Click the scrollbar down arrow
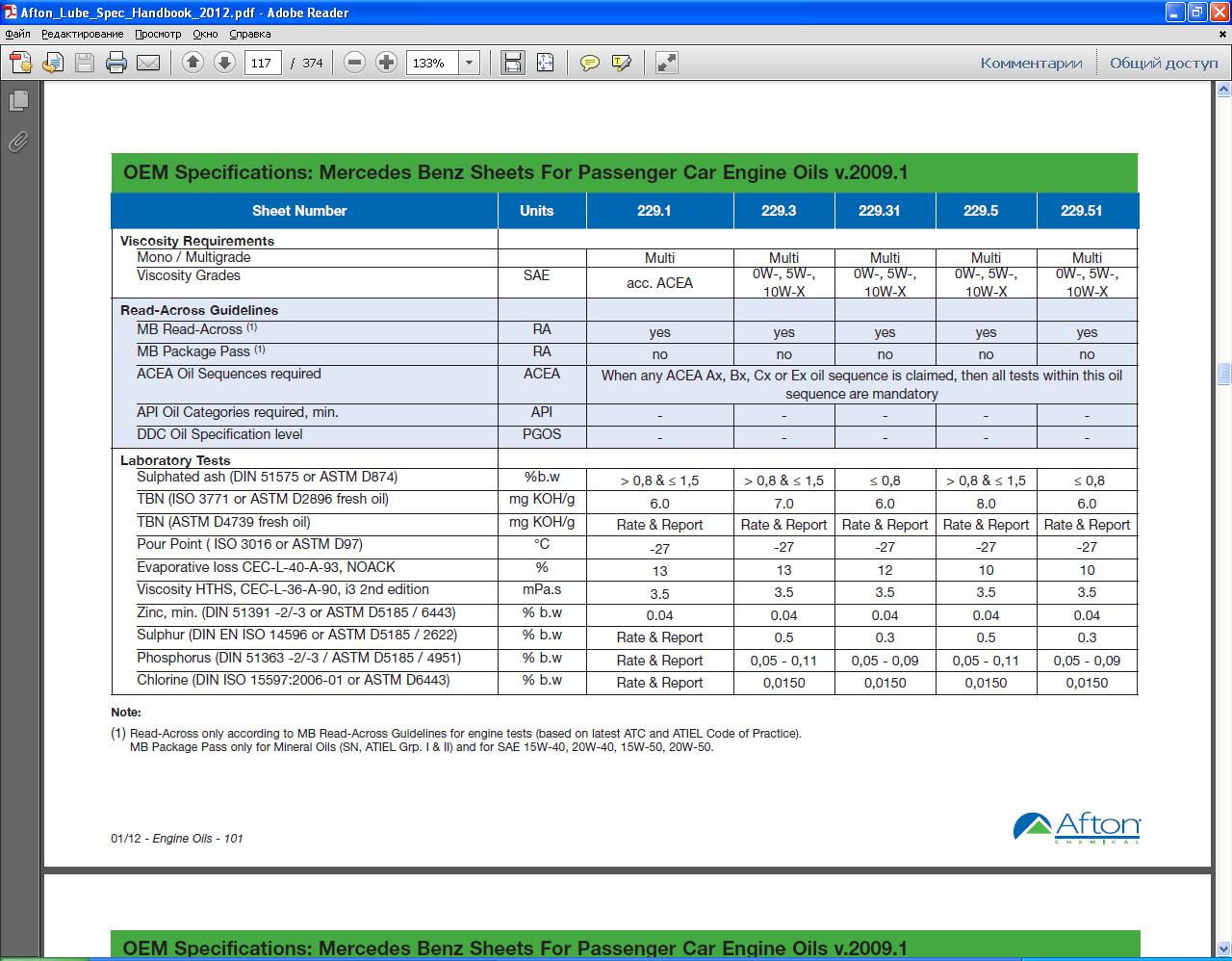The height and width of the screenshot is (961, 1232). click(1223, 948)
